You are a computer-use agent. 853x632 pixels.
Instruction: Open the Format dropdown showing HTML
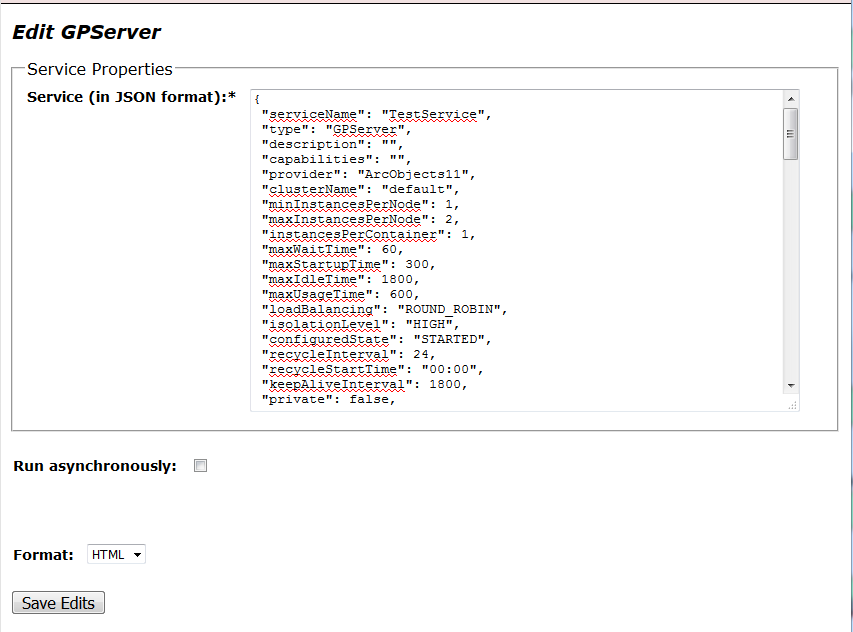point(116,554)
